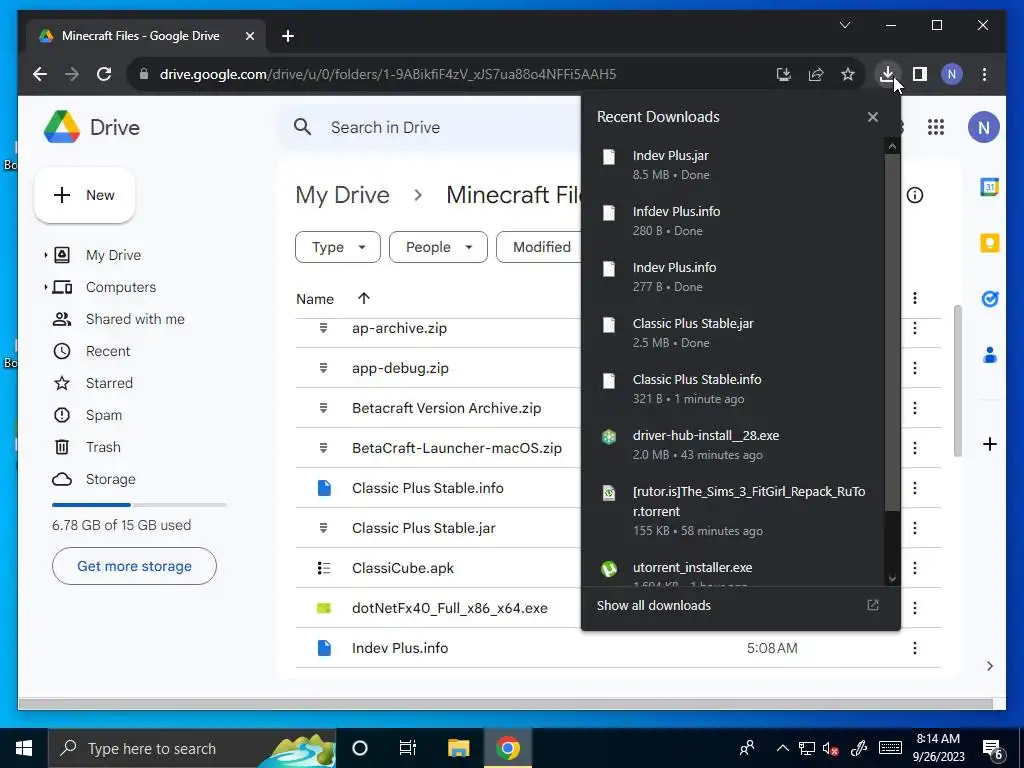Open Google Tasks side panel icon

(x=989, y=298)
